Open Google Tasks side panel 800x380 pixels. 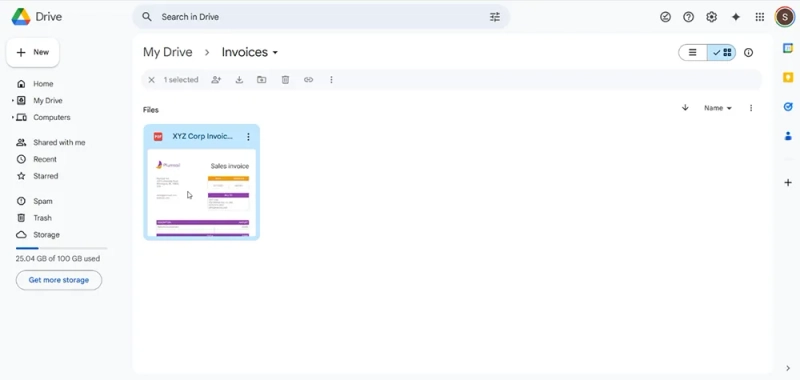coord(788,107)
